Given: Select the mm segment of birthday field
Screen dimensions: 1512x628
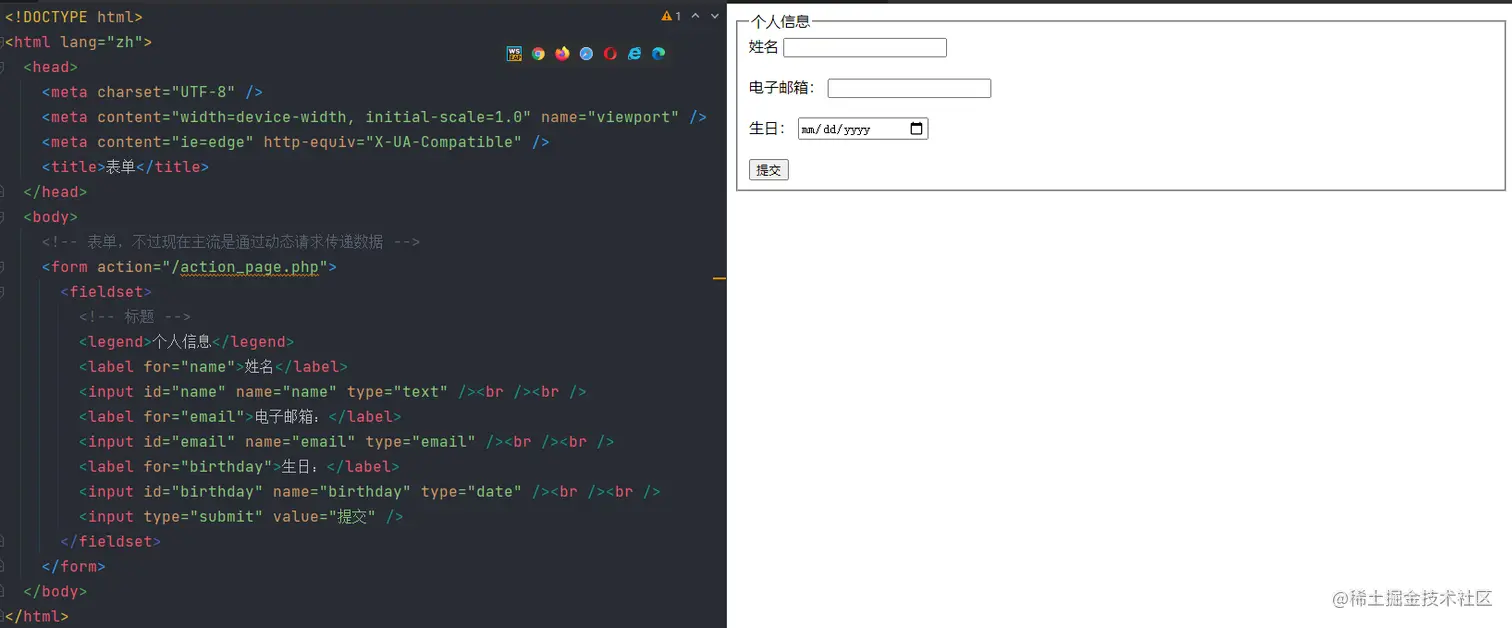Looking at the screenshot, I should click(810, 130).
